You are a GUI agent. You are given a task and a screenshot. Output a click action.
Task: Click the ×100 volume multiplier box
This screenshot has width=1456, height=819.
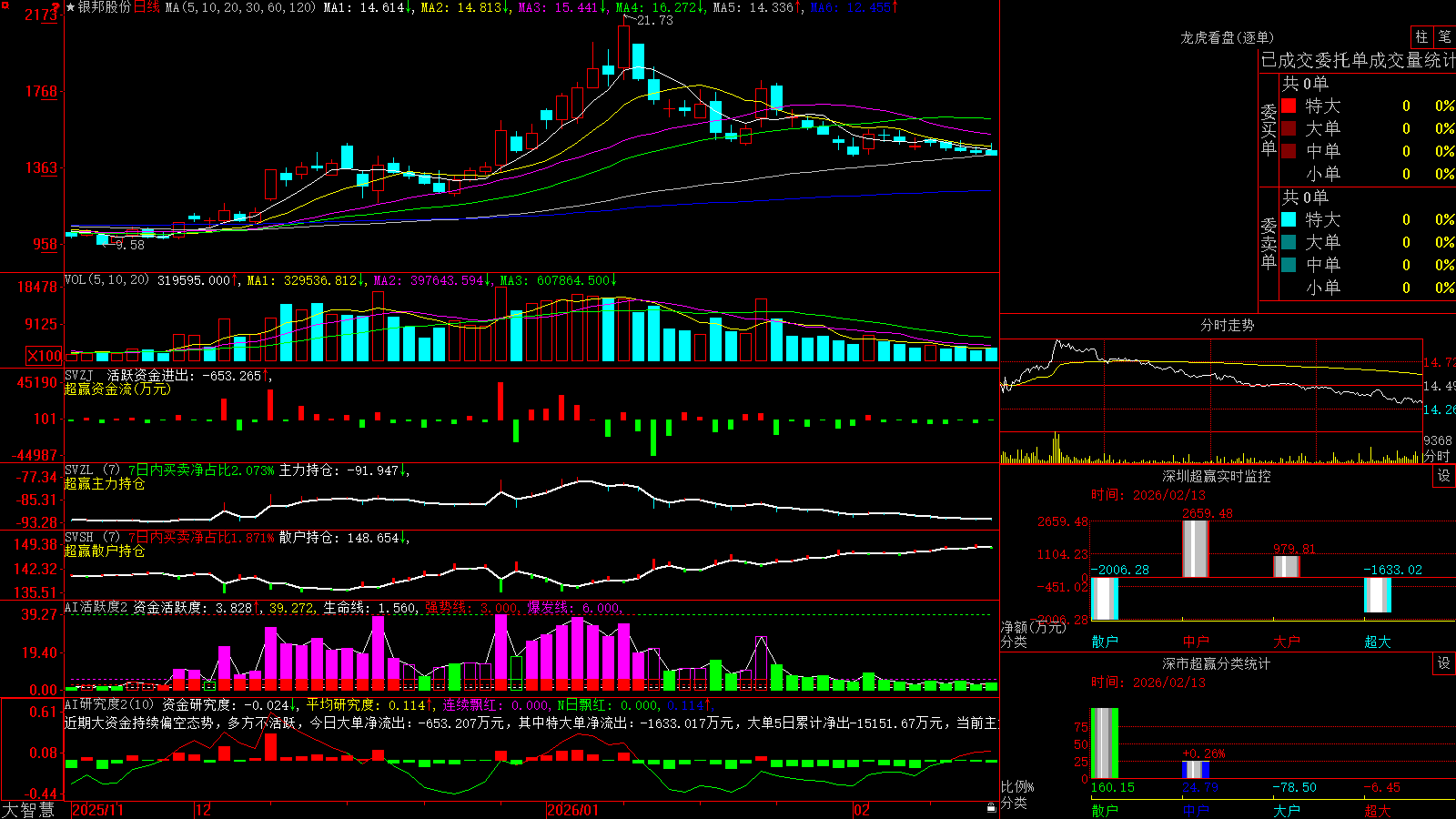45,356
